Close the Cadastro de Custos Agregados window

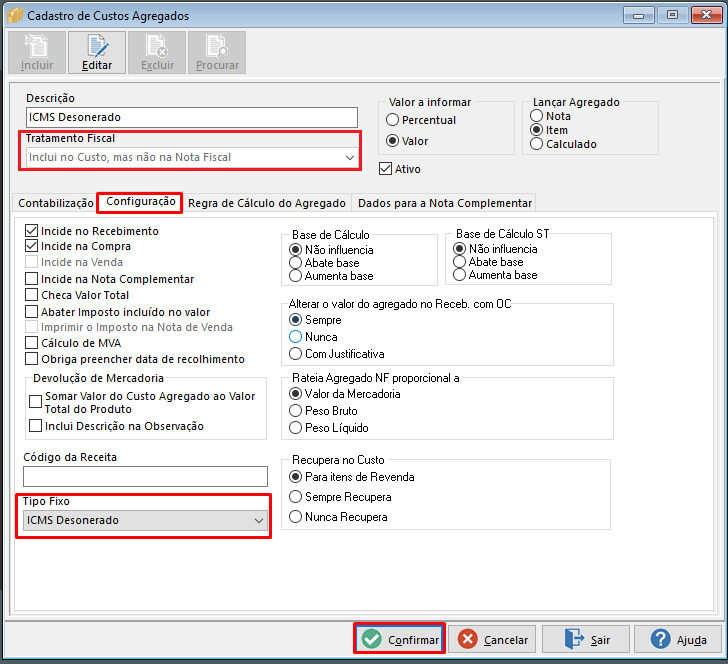tap(706, 15)
